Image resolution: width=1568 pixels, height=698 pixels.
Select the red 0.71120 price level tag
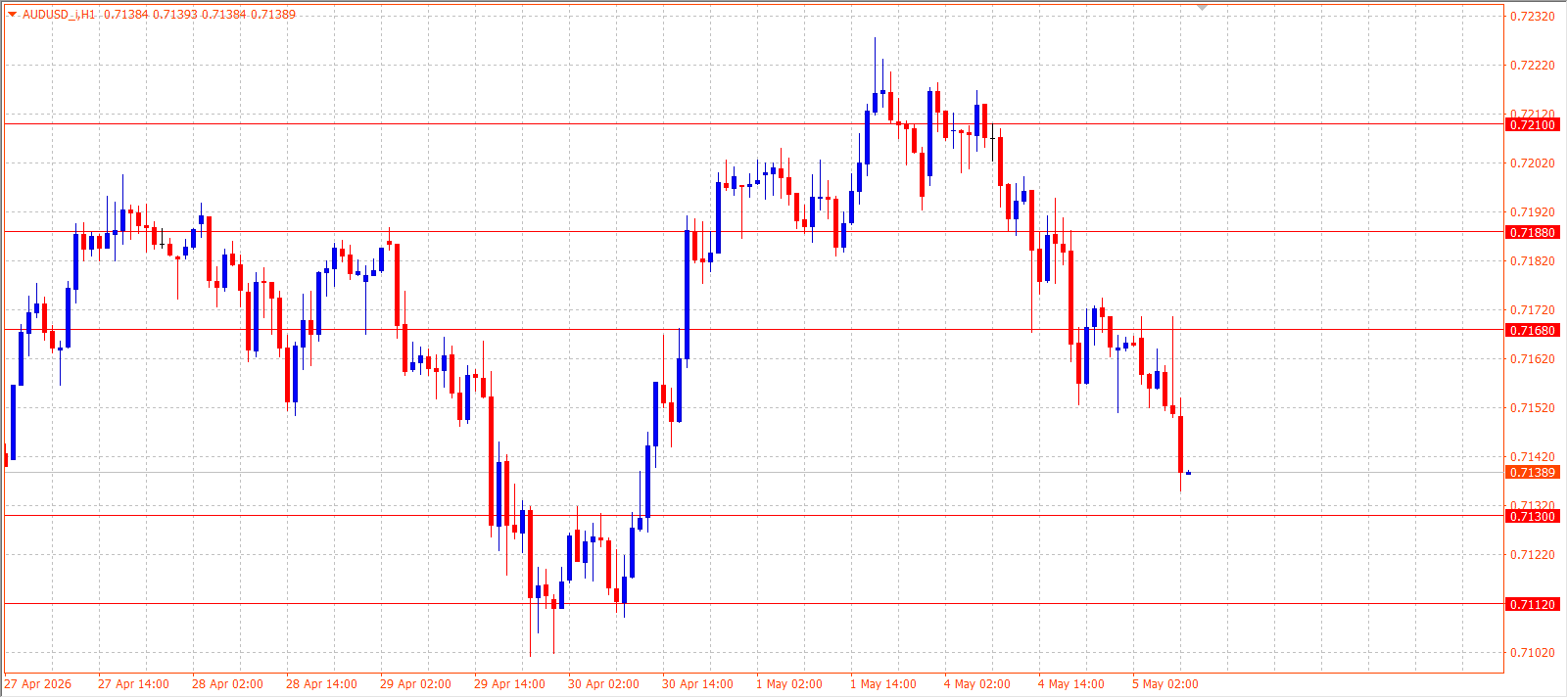click(x=1532, y=605)
